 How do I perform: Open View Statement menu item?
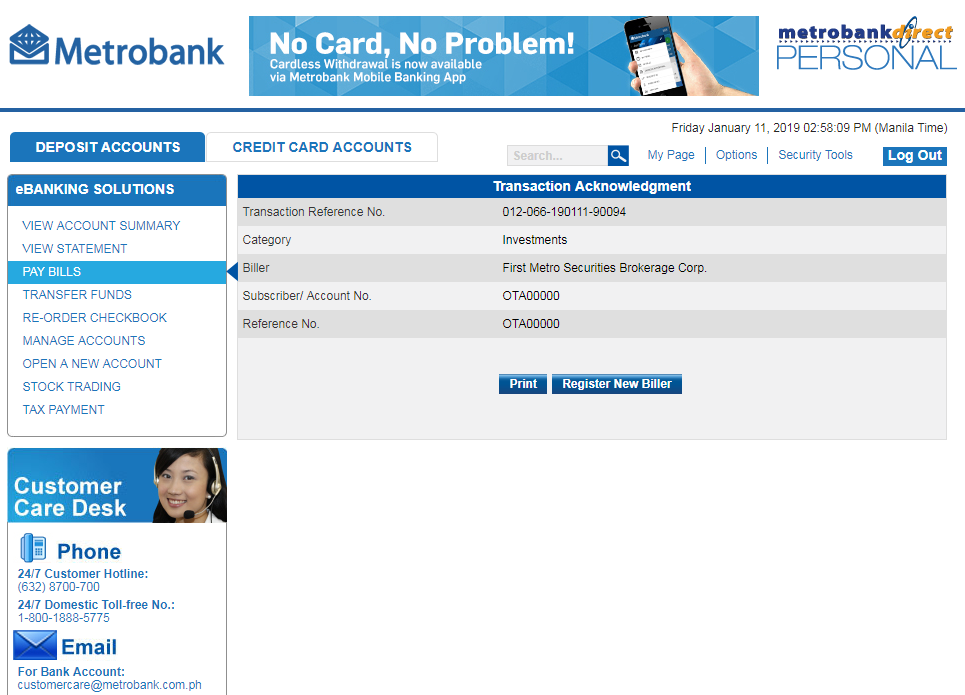[x=74, y=249]
